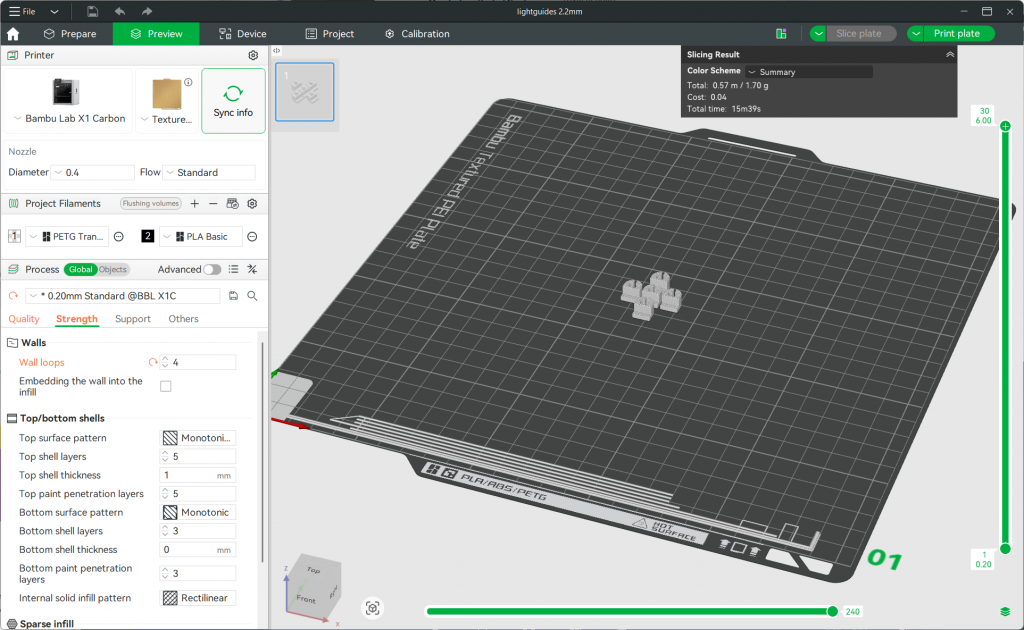The image size is (1024, 630).
Task: Open the Color Scheme Summary dropdown
Action: [808, 70]
